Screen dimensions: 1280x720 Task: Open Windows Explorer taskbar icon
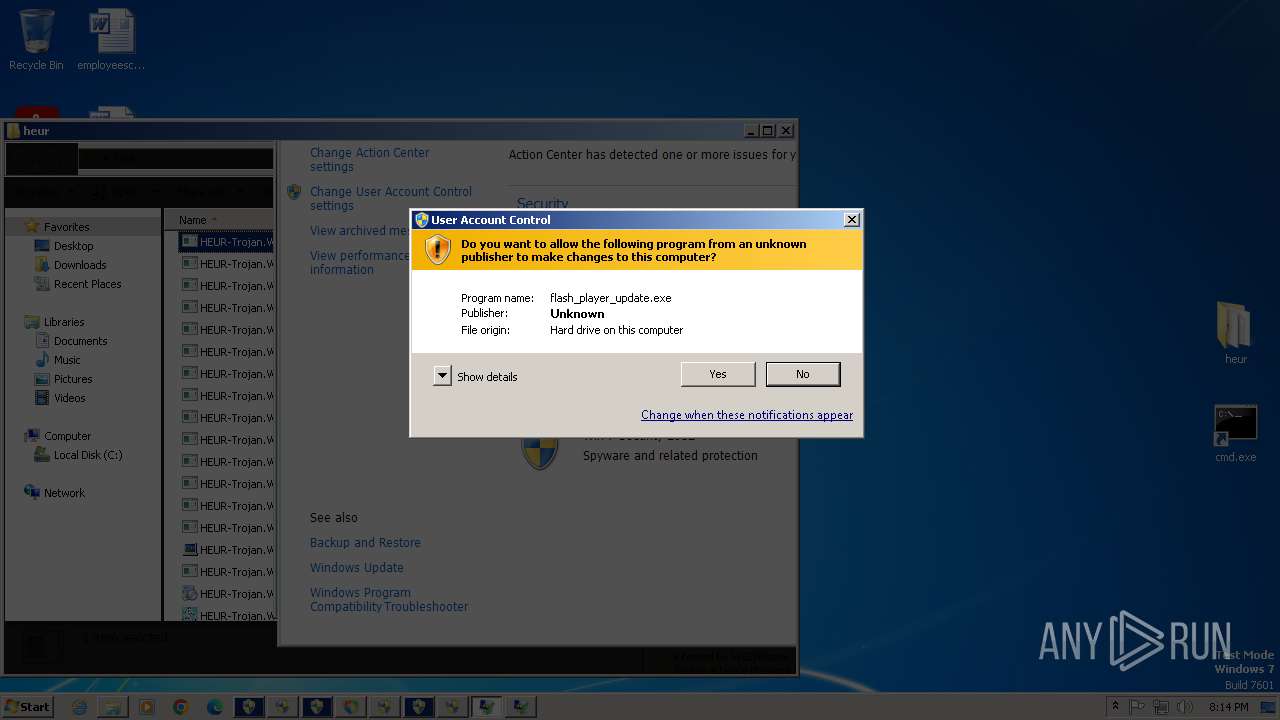pyautogui.click(x=113, y=707)
